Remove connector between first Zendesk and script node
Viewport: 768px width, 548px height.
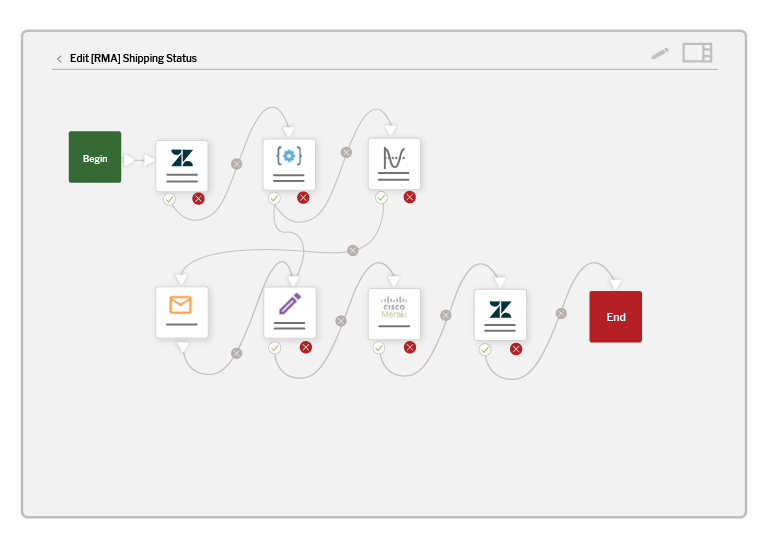point(237,164)
